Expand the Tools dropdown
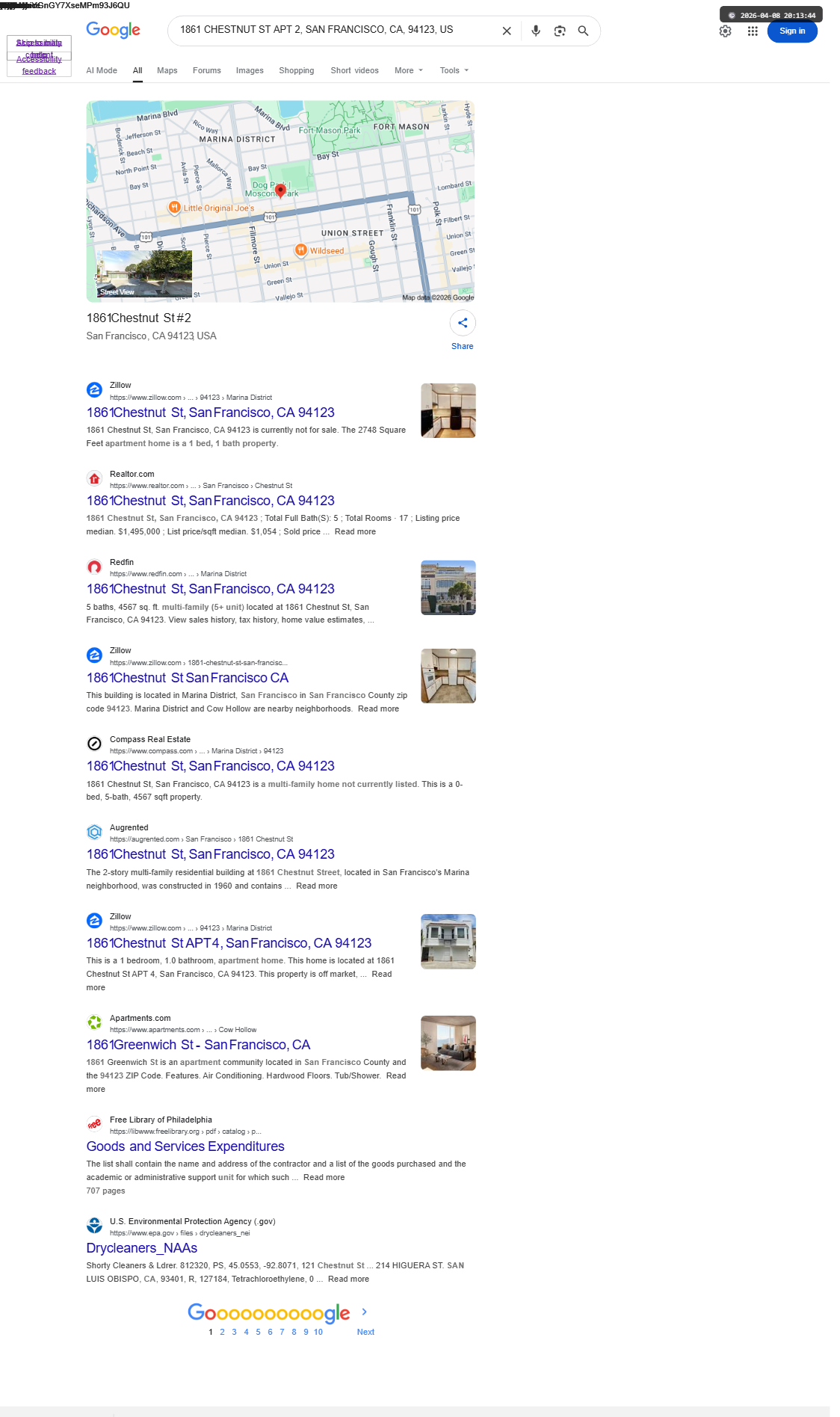 click(454, 70)
